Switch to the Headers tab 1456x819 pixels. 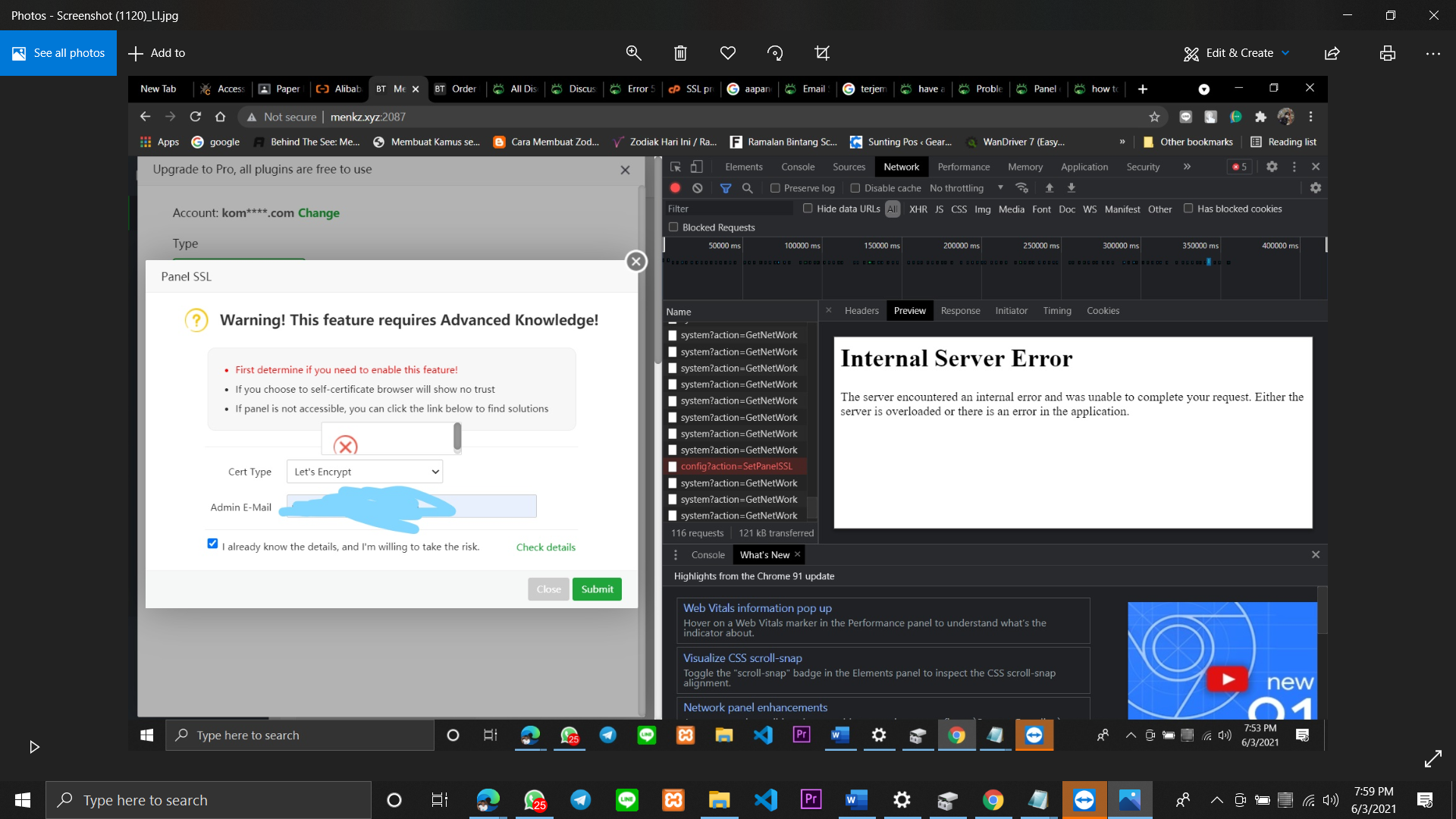pyautogui.click(x=861, y=311)
